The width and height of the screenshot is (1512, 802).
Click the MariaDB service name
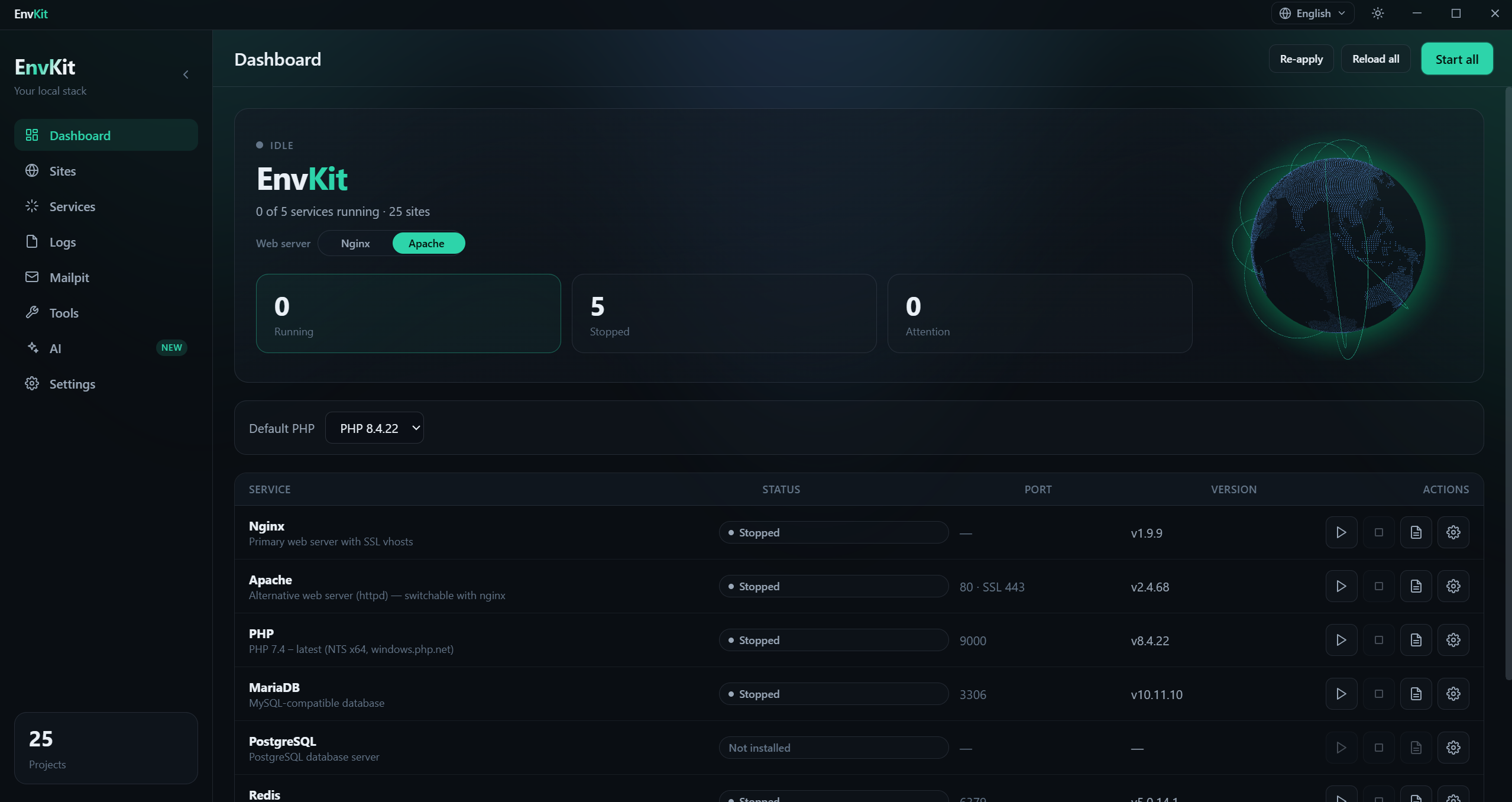tap(274, 687)
